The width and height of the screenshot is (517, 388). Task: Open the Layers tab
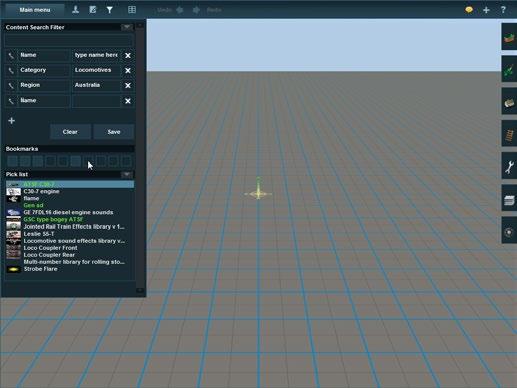click(509, 199)
